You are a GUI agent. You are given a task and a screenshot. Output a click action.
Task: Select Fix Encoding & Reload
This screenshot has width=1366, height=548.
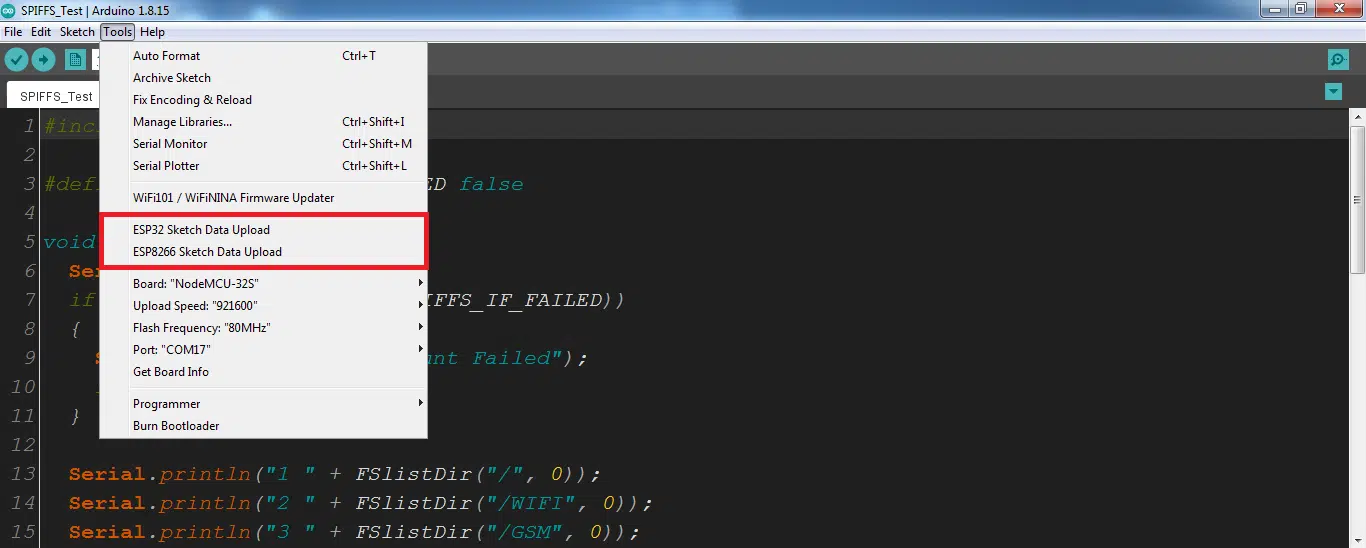tap(264, 100)
